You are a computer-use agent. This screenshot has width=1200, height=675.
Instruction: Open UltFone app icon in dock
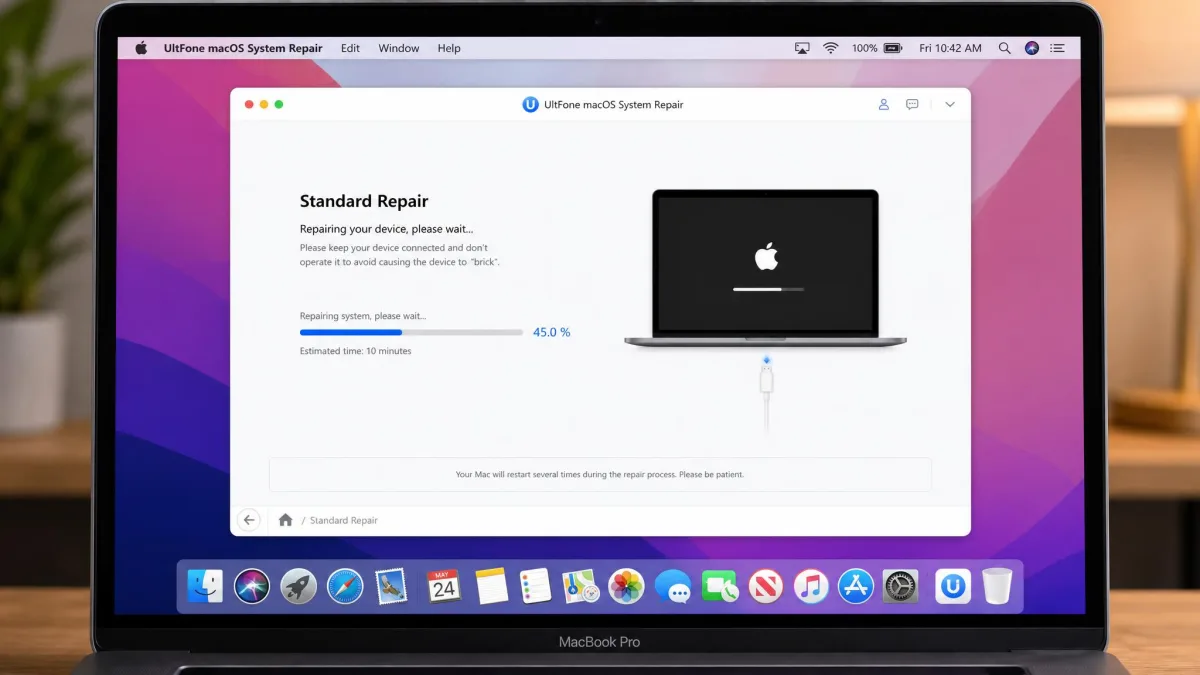coord(953,586)
